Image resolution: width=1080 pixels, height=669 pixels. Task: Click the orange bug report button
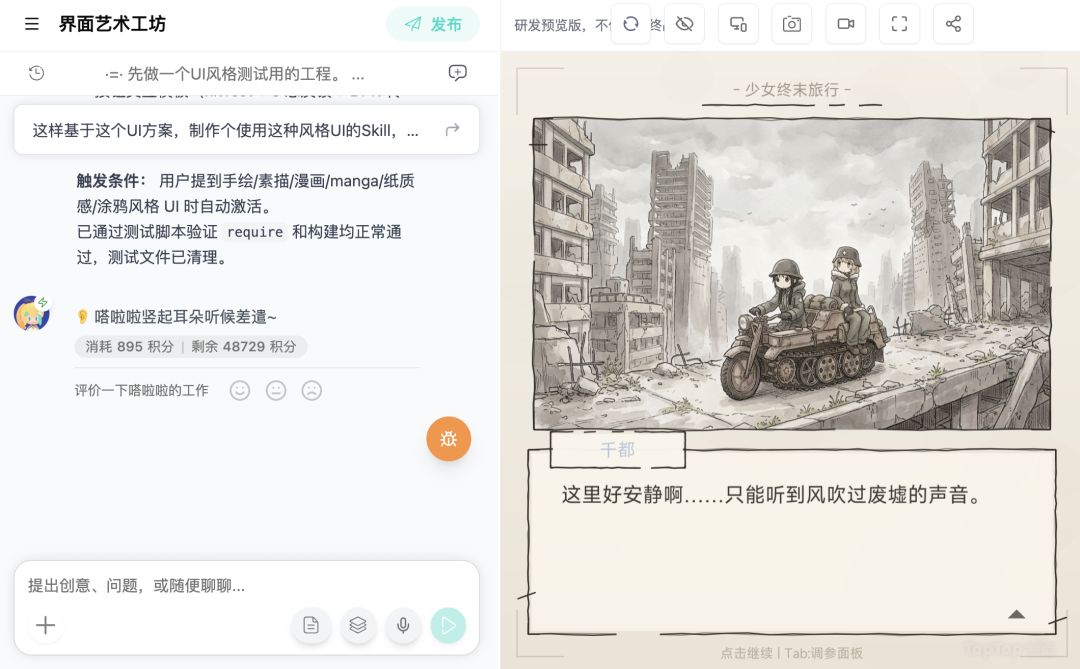tap(448, 439)
